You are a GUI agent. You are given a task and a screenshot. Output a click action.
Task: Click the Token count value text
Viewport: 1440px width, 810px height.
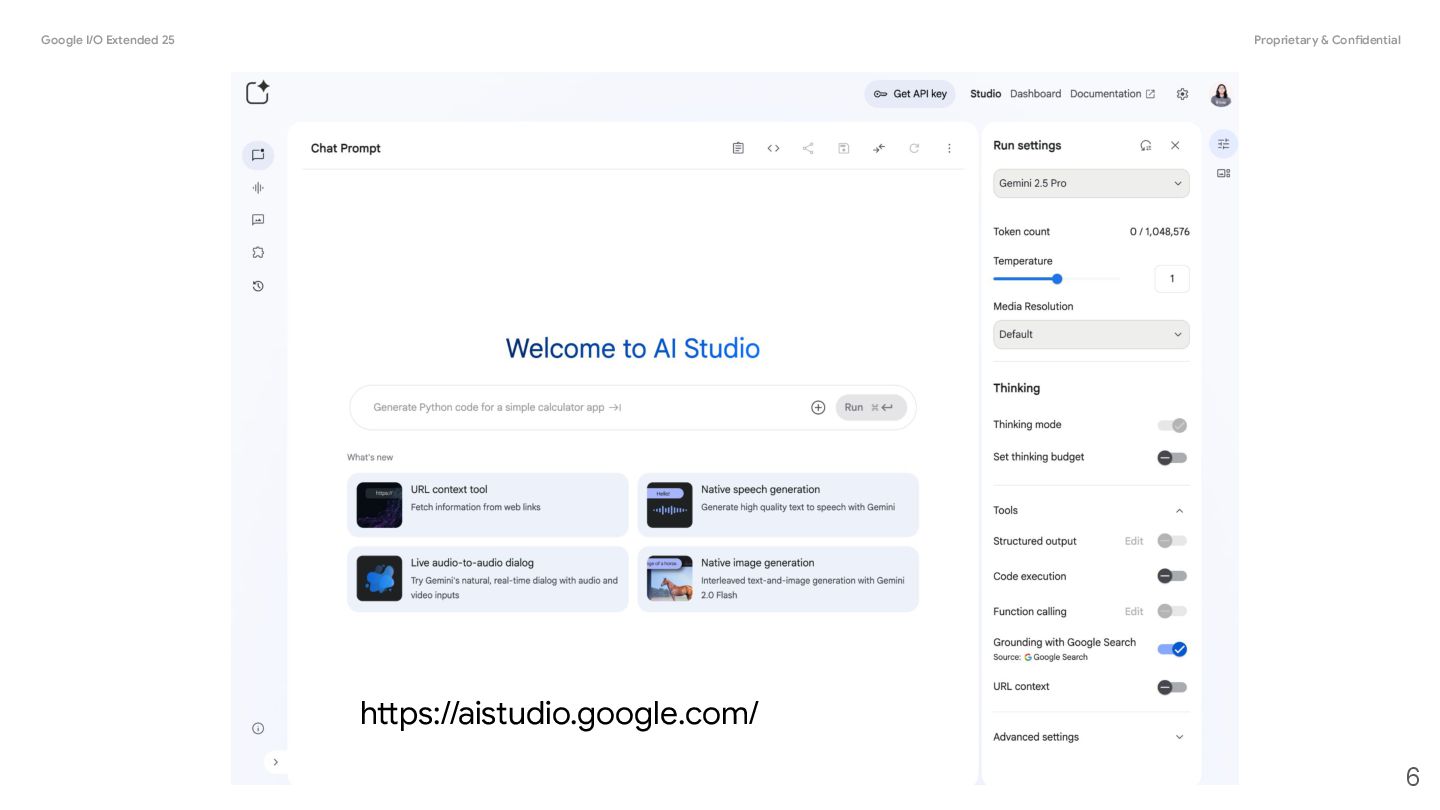coord(1159,232)
